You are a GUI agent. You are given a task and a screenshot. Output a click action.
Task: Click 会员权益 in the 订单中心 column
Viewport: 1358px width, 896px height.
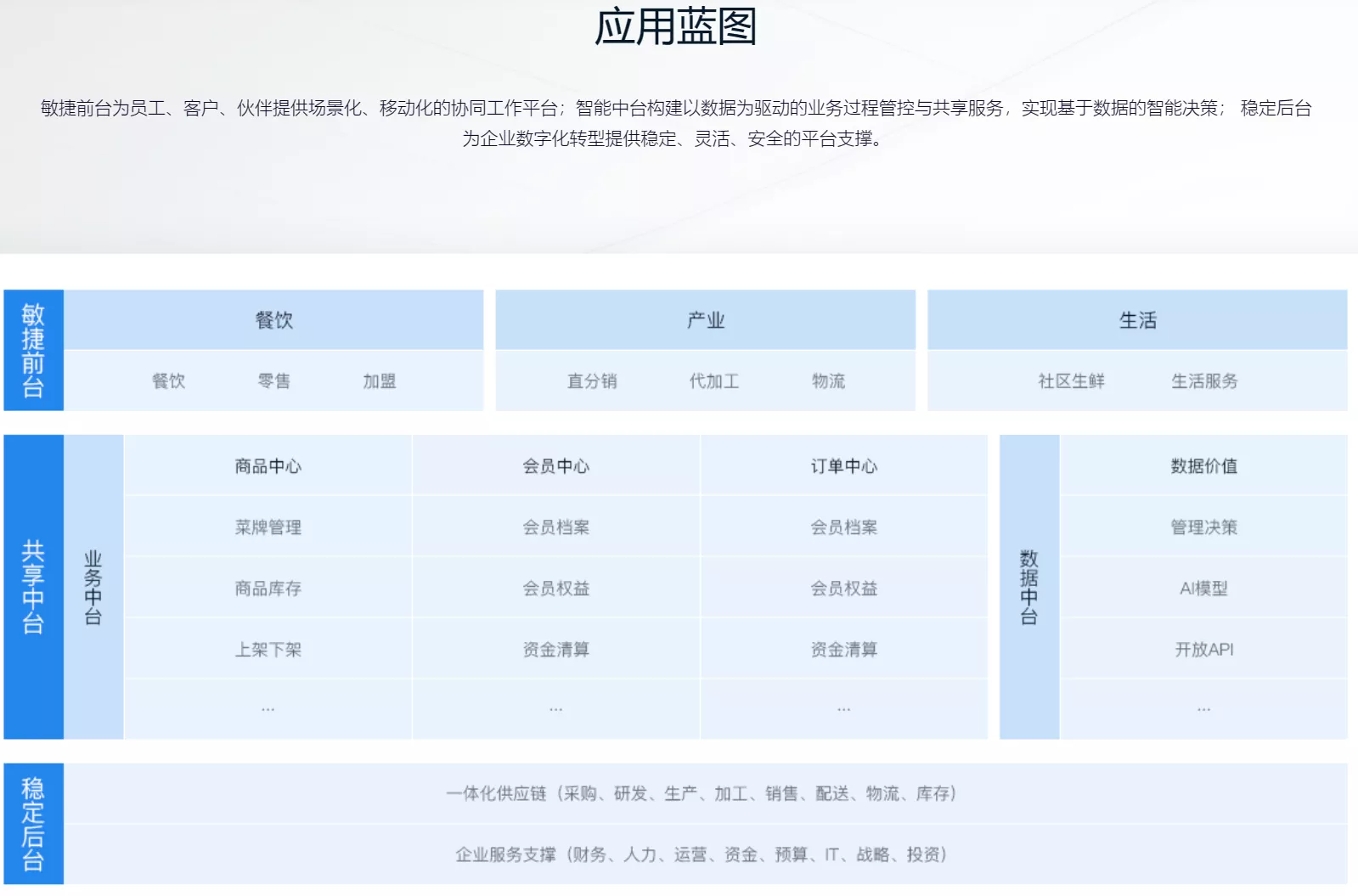point(843,588)
